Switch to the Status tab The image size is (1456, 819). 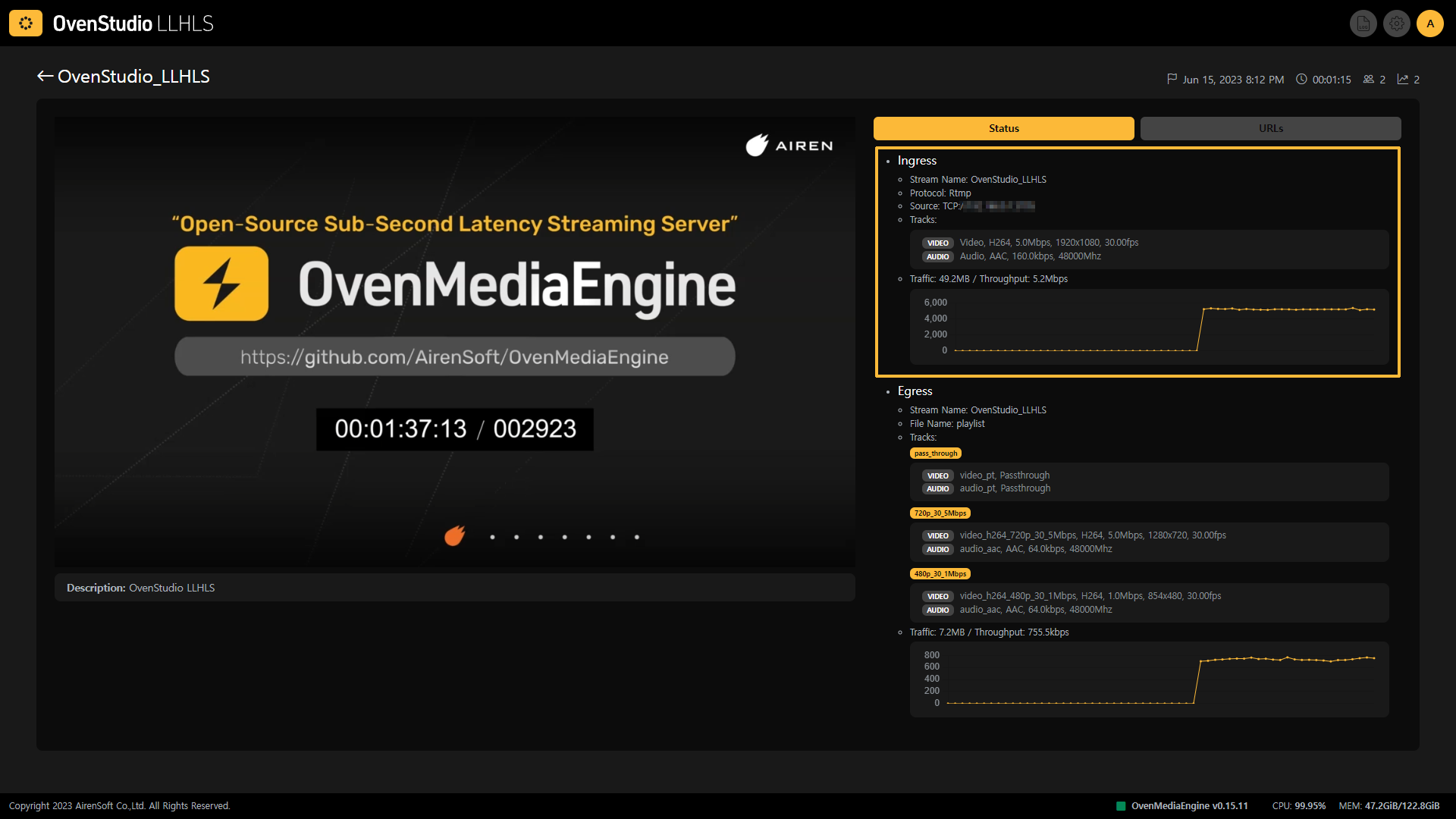pos(1003,128)
